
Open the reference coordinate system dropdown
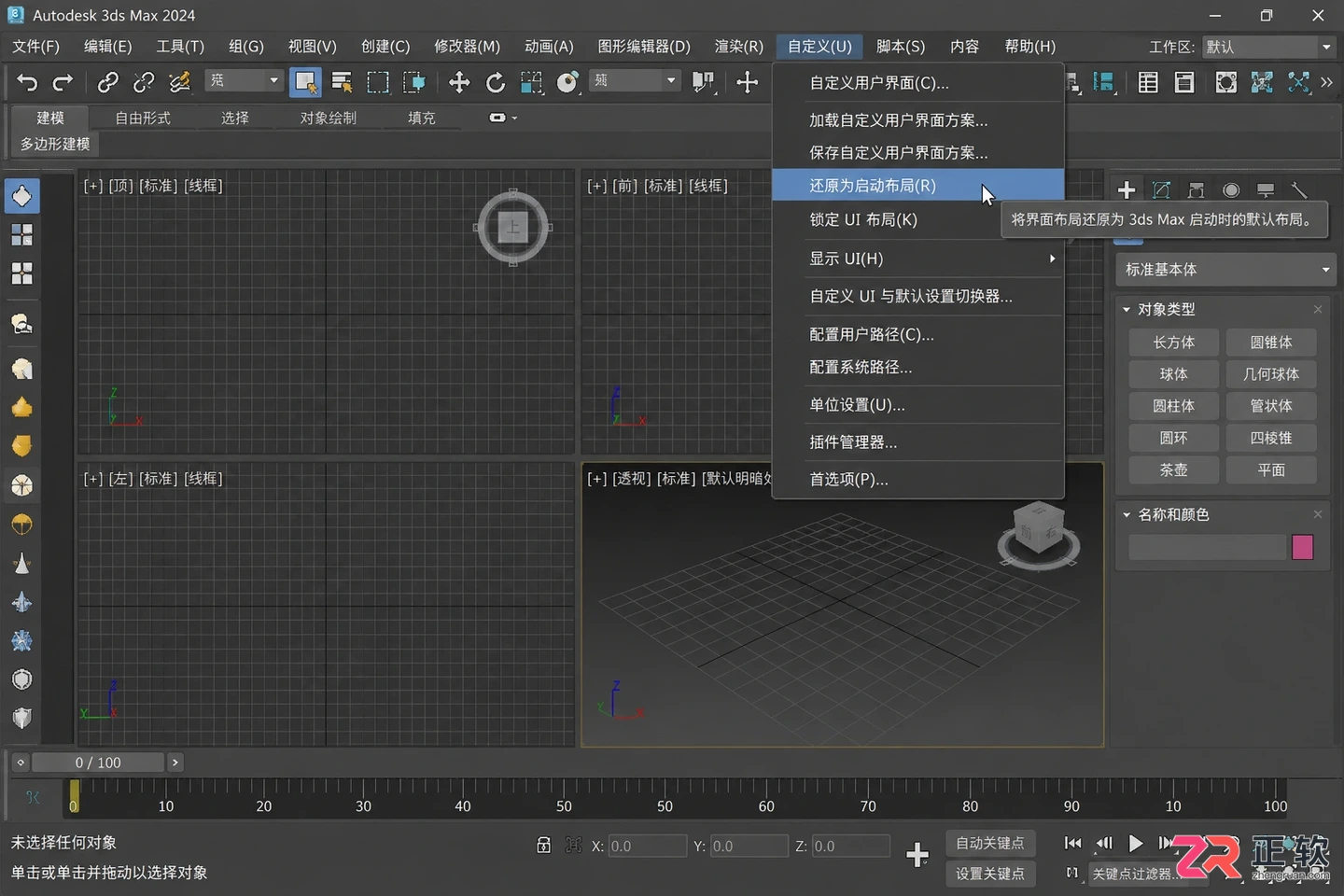coord(634,81)
